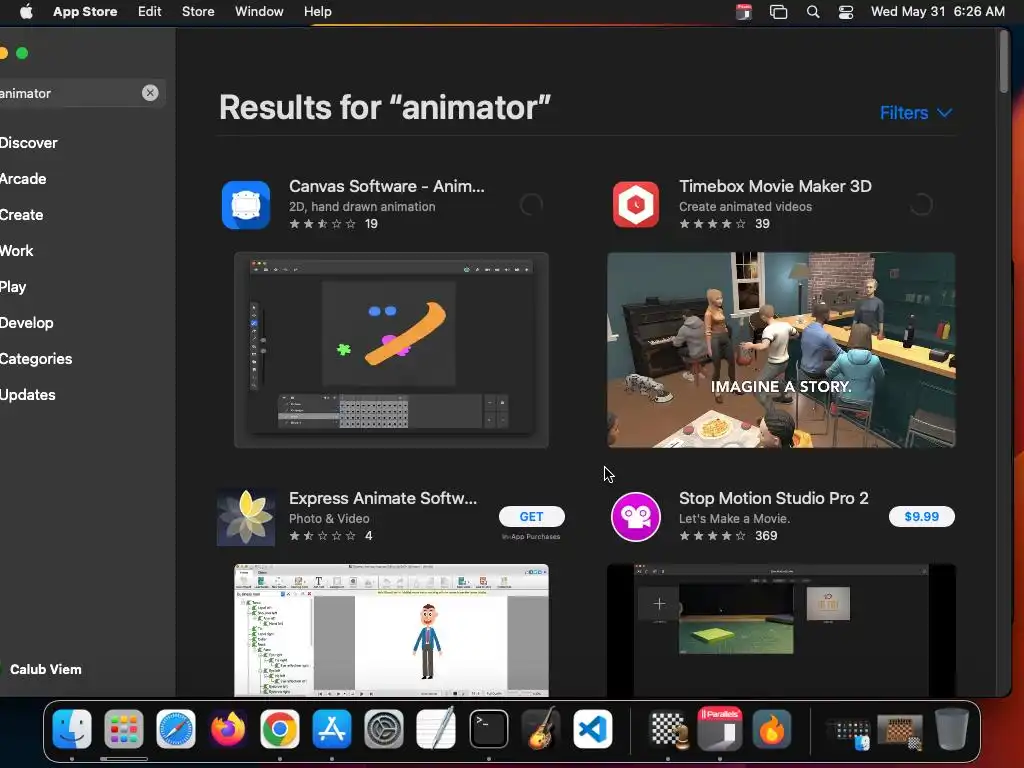
Task: Click the loading spinner for Canvas Software
Action: point(531,205)
